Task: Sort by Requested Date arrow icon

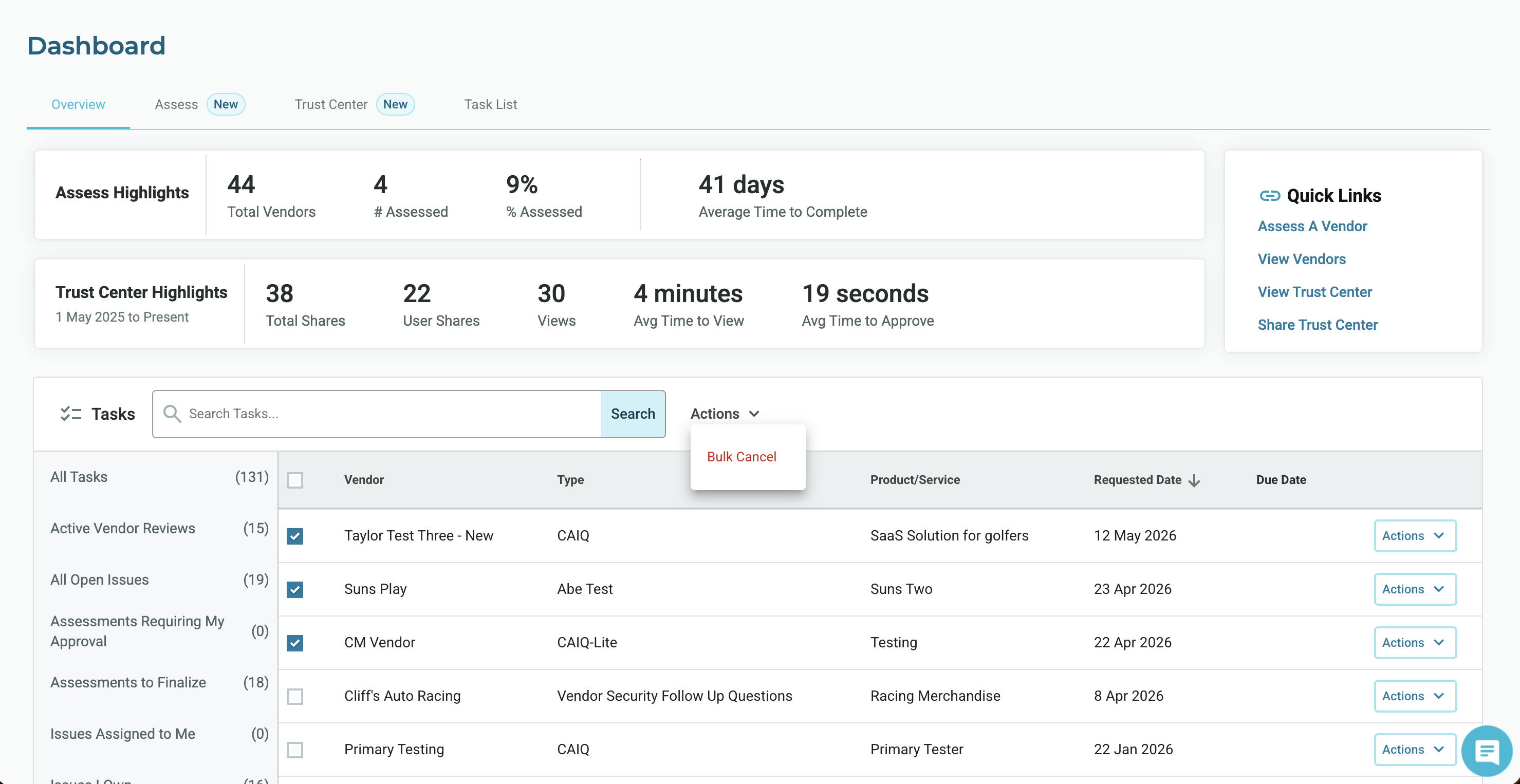Action: click(1194, 480)
